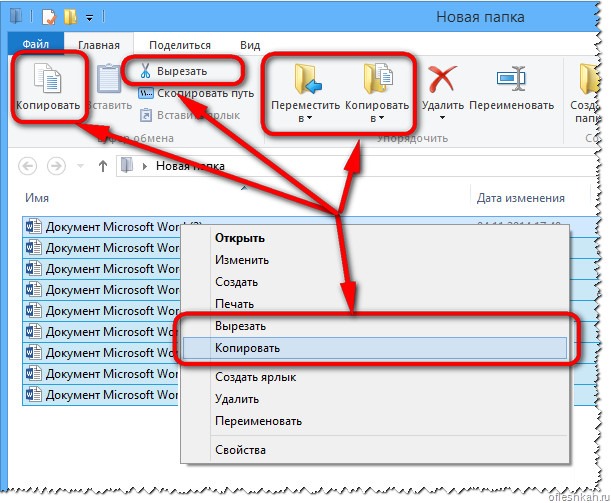Viewport: 611px width, 503px height.
Task: Click the Создать папку ribbon folder icon
Action: pos(590,79)
